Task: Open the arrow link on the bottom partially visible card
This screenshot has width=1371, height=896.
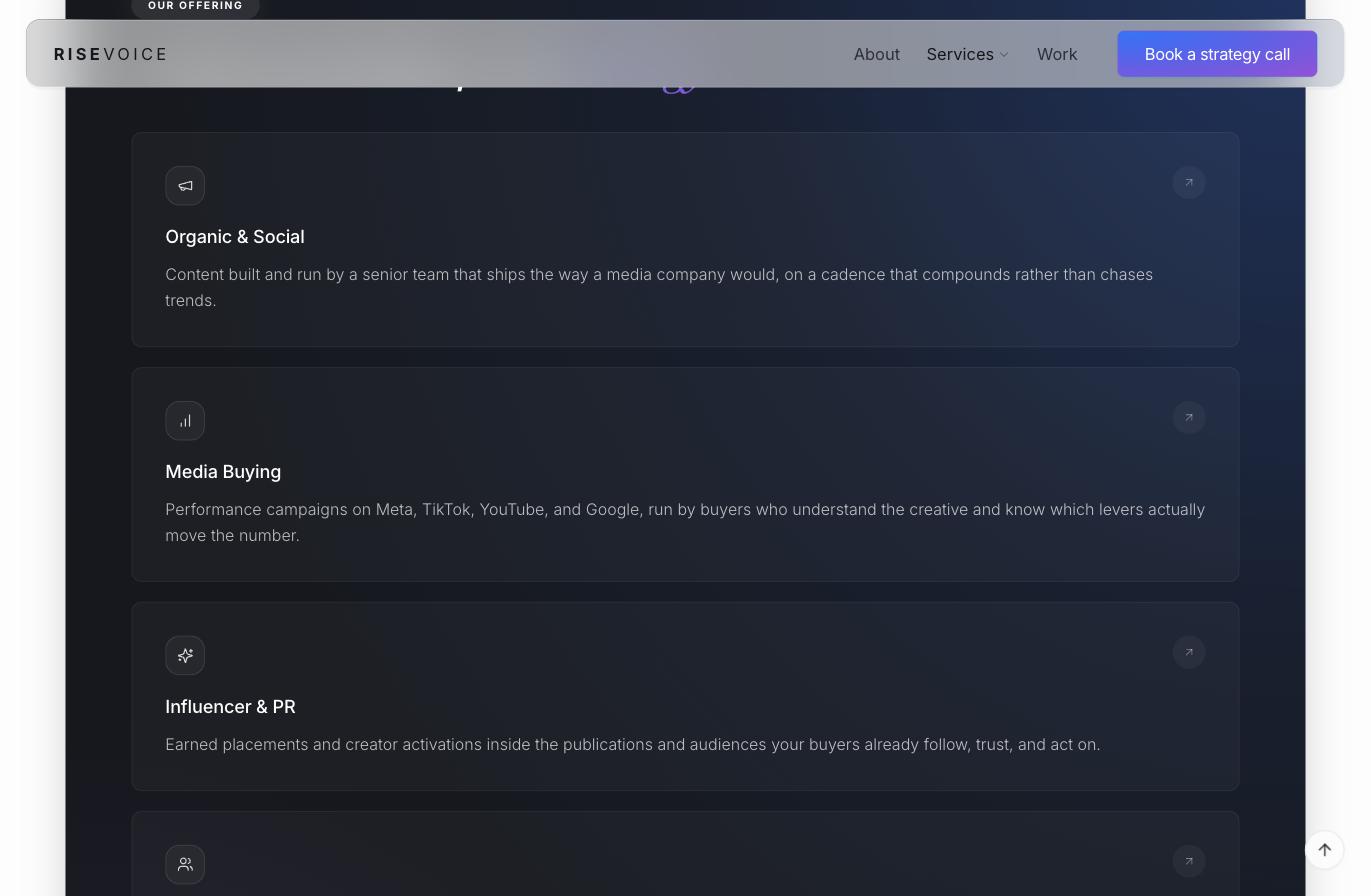Action: 1189,861
